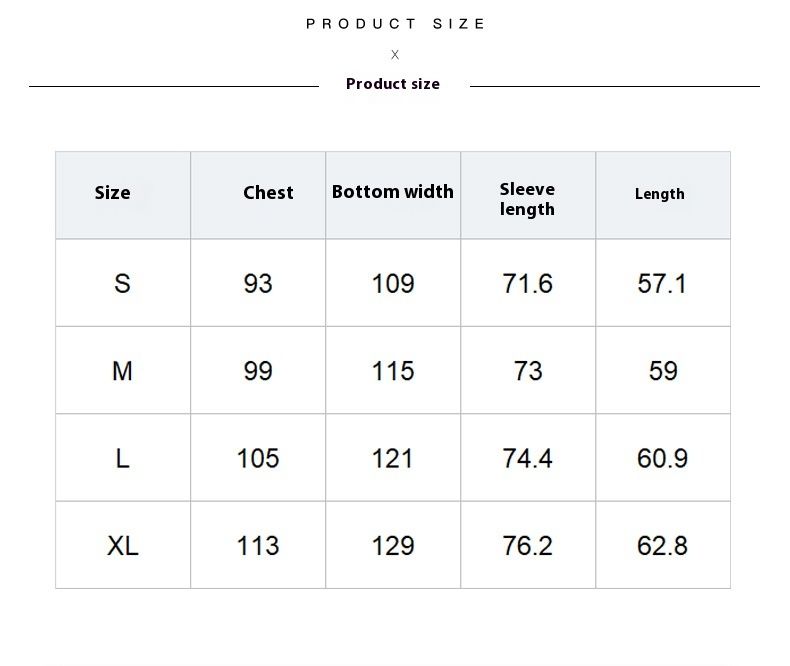Click the Size column header
Image resolution: width=790 pixels, height=666 pixels.
(112, 193)
